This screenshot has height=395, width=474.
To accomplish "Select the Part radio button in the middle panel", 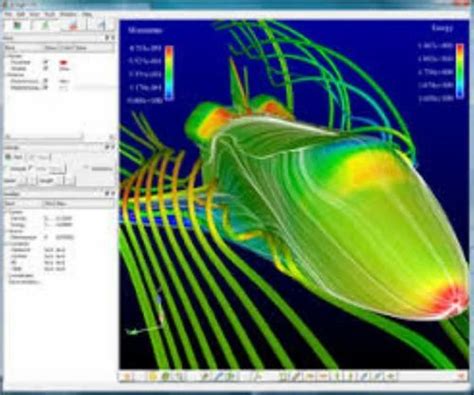I will point(9,157).
